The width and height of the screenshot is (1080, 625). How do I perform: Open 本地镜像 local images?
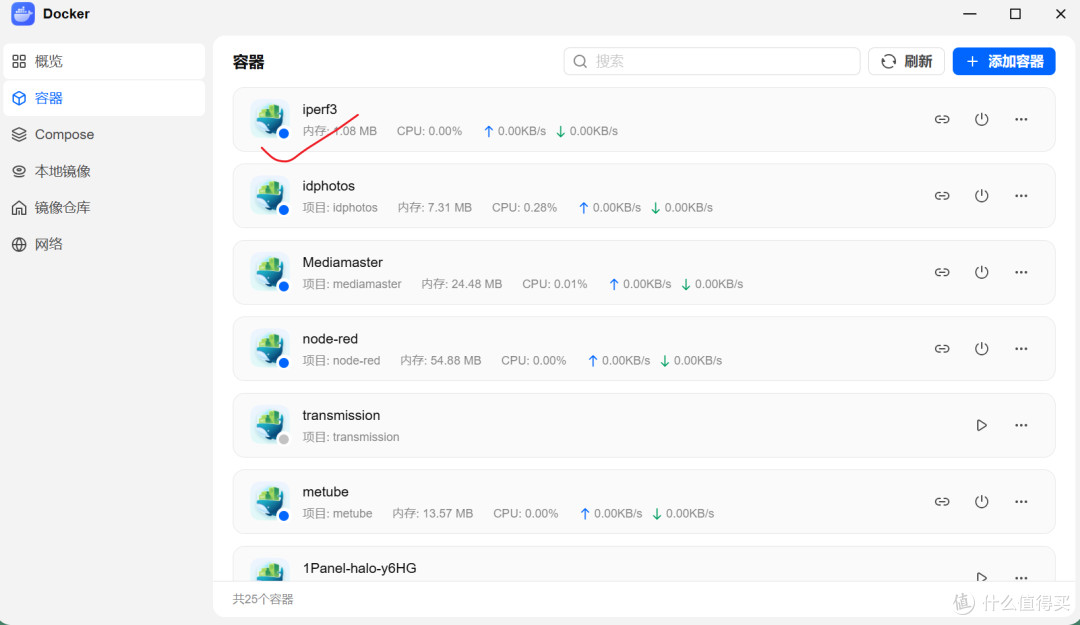tap(104, 171)
